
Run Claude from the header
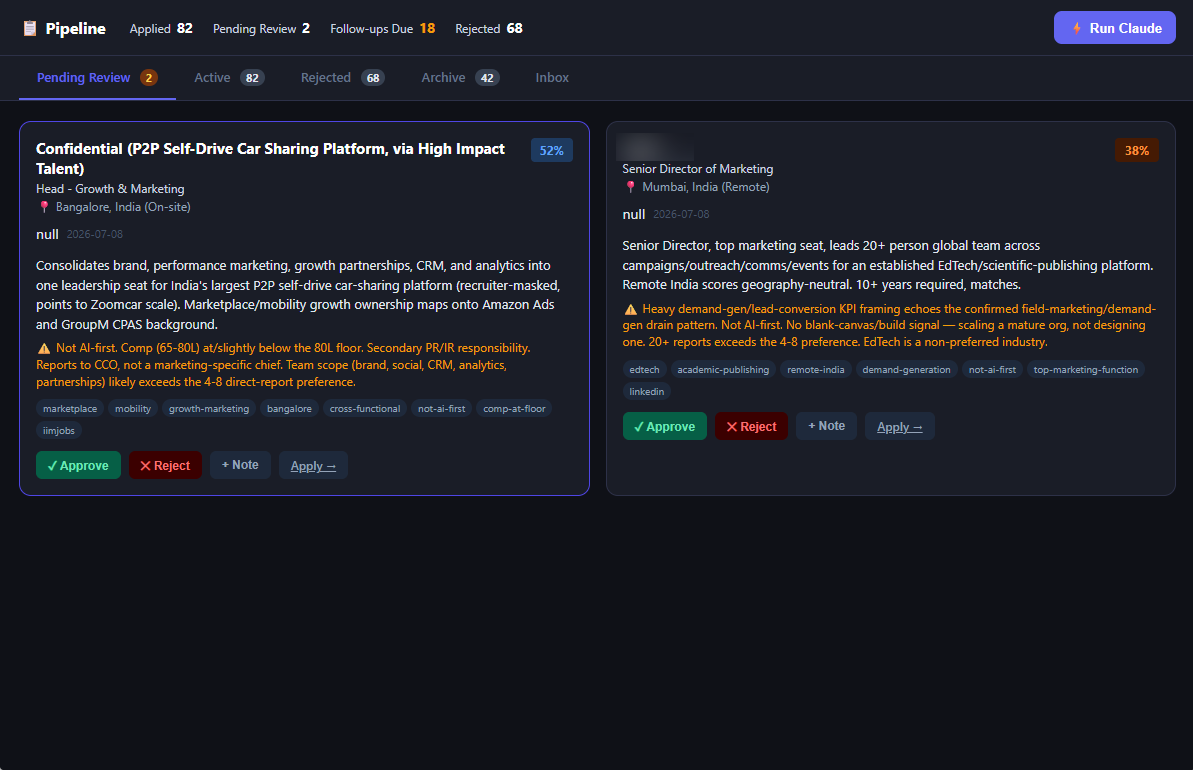point(1115,28)
